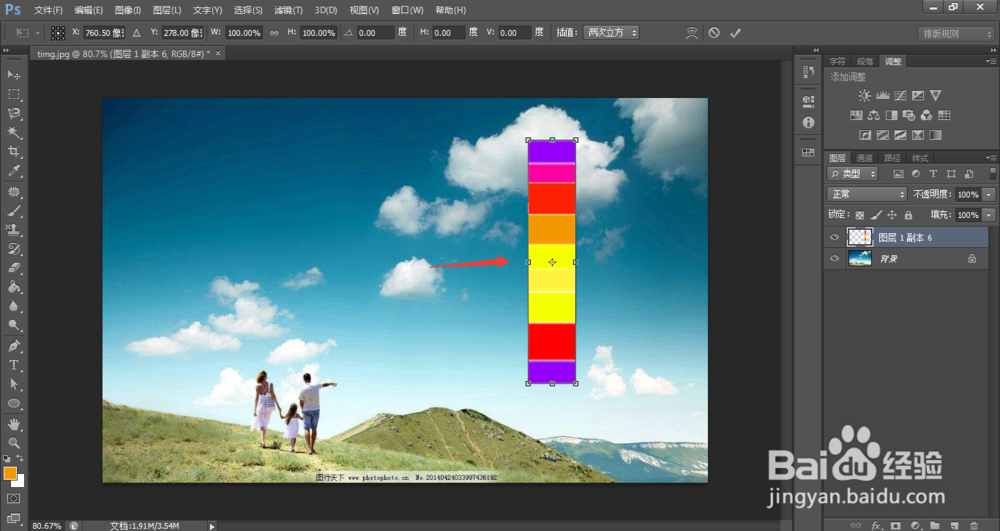Viewport: 1000px width, 531px height.
Task: Open the 类型 layer filter dropdown
Action: pyautogui.click(x=853, y=174)
